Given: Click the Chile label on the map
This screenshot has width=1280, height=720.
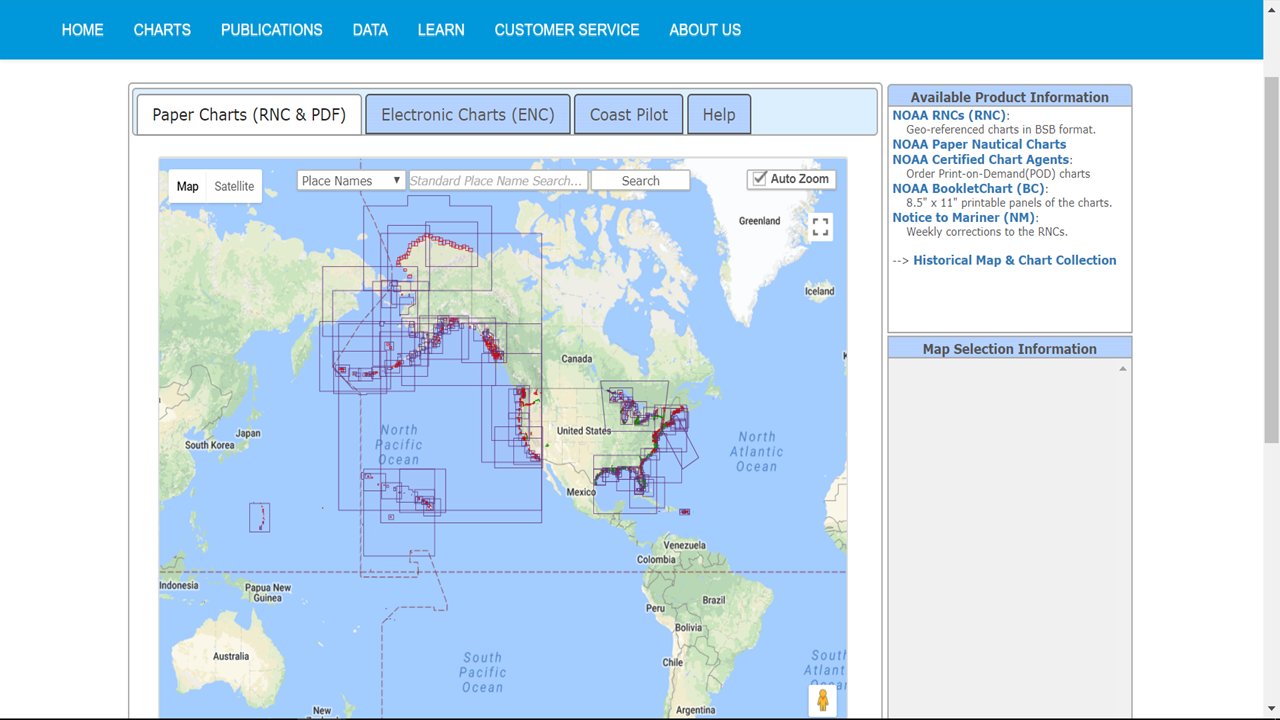Looking at the screenshot, I should coord(673,662).
